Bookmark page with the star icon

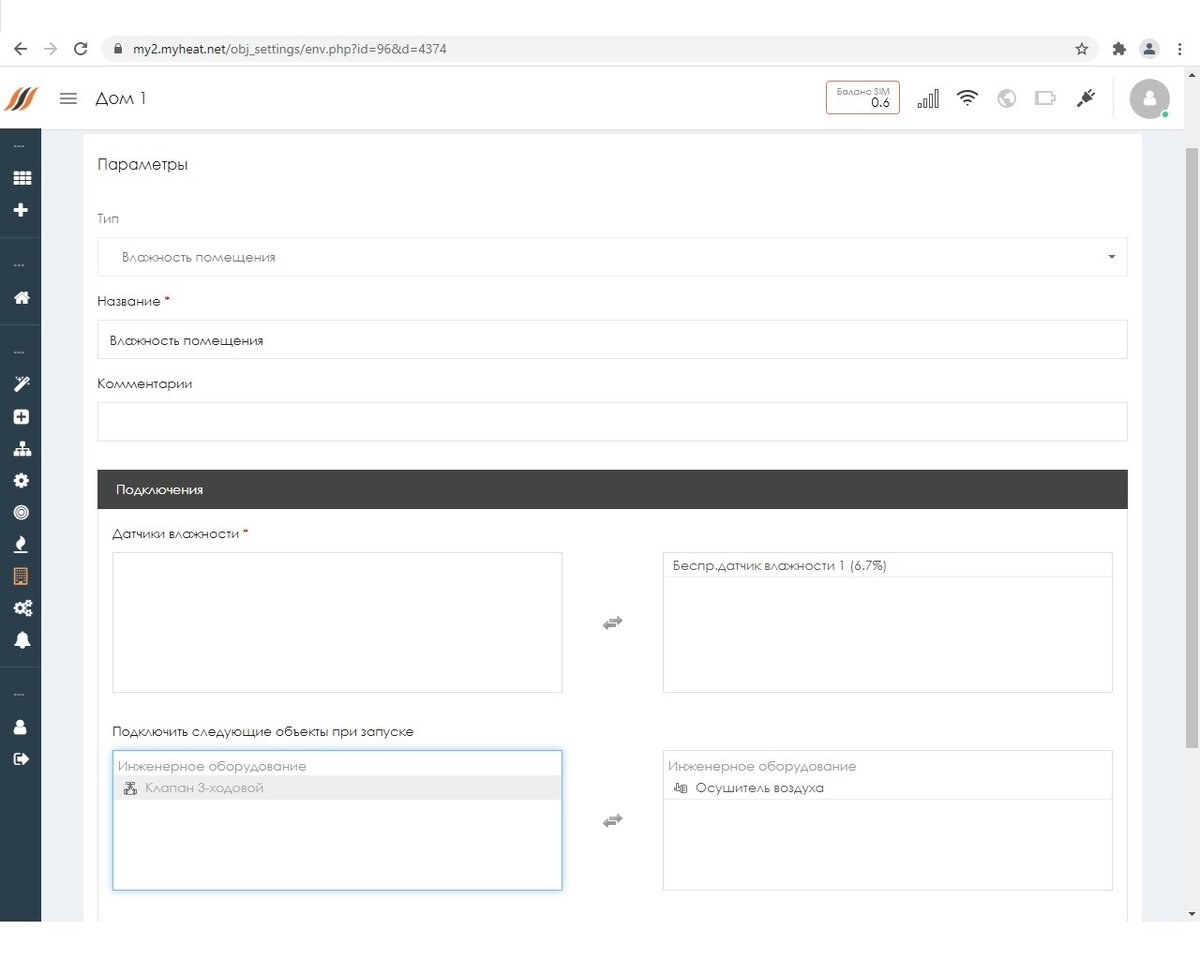1081,48
